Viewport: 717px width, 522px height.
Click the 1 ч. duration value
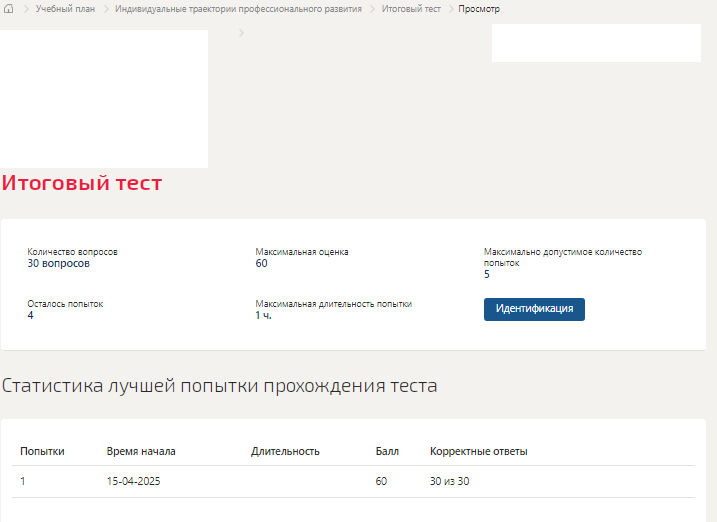263,315
